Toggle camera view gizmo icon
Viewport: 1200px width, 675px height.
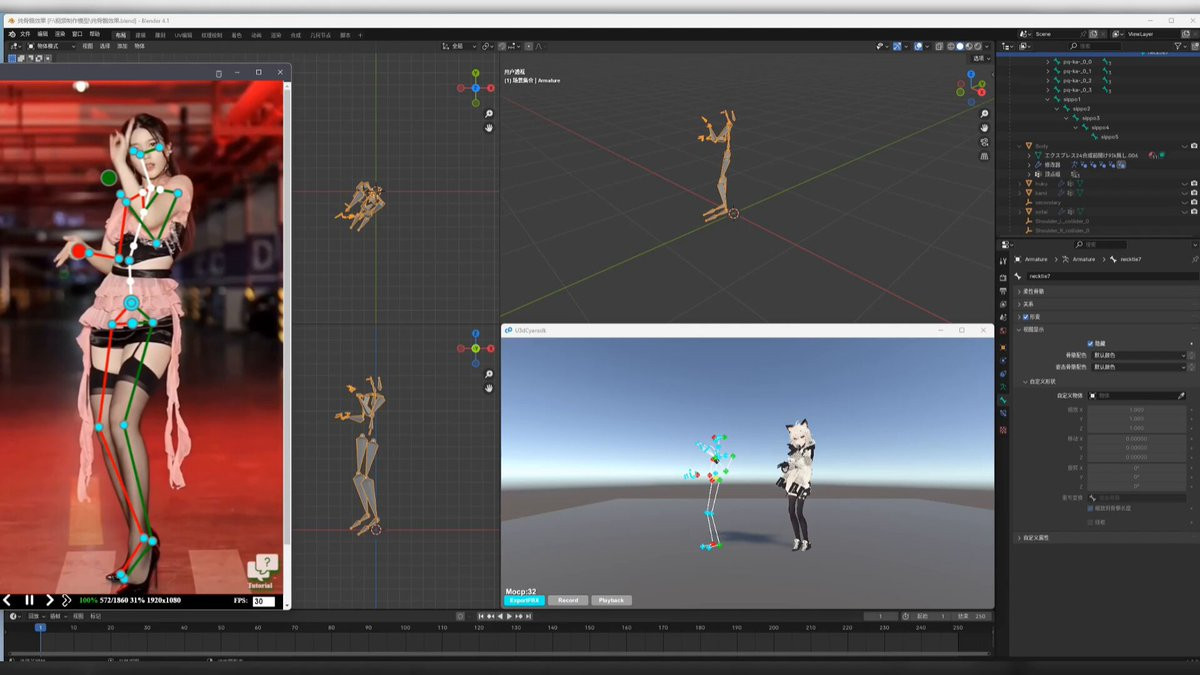(984, 142)
